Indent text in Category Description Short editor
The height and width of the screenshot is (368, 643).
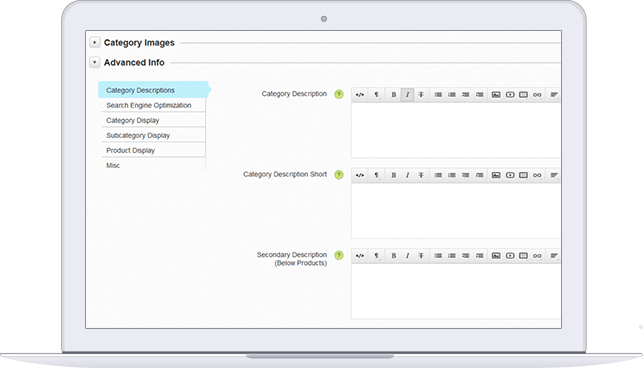[479, 175]
